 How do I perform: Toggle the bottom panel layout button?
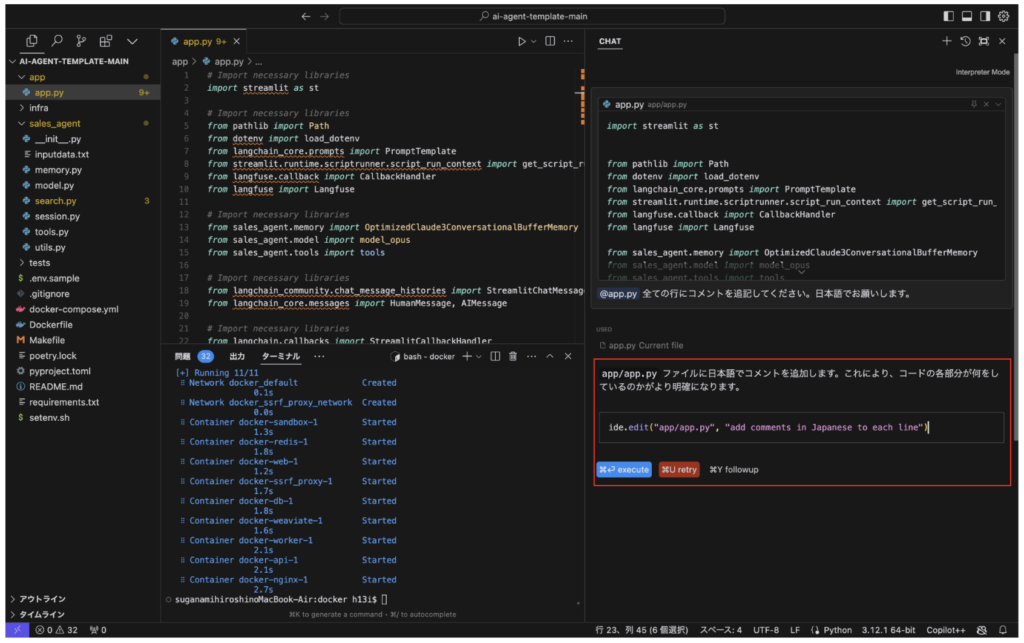coord(967,16)
